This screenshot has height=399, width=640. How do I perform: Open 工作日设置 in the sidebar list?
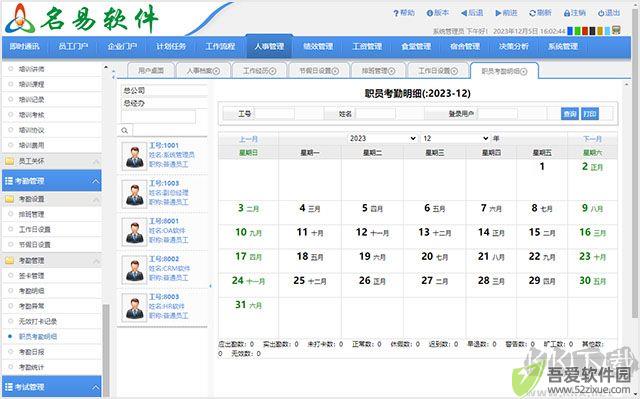pyautogui.click(x=34, y=229)
